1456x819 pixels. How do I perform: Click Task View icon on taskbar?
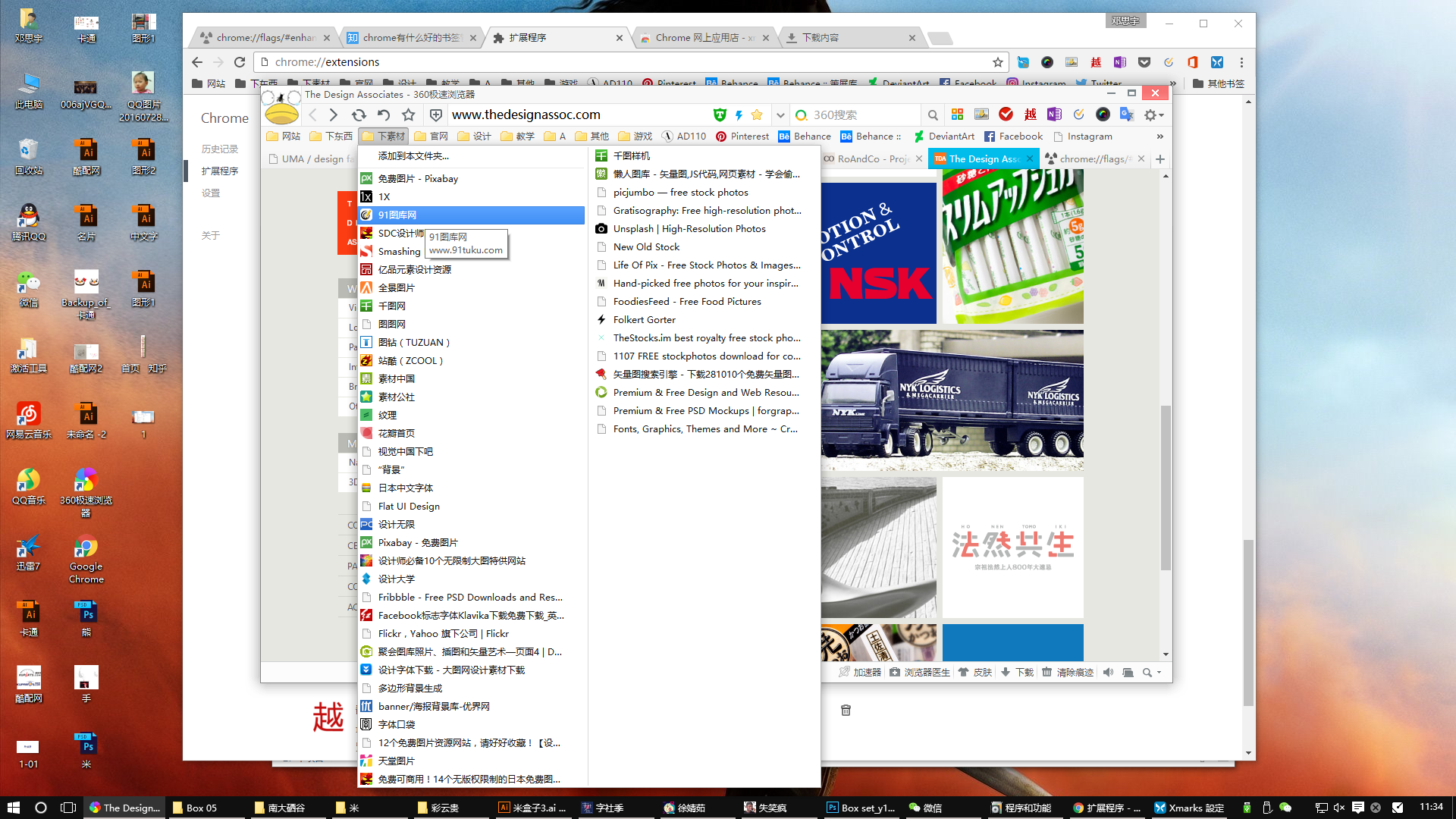click(68, 808)
